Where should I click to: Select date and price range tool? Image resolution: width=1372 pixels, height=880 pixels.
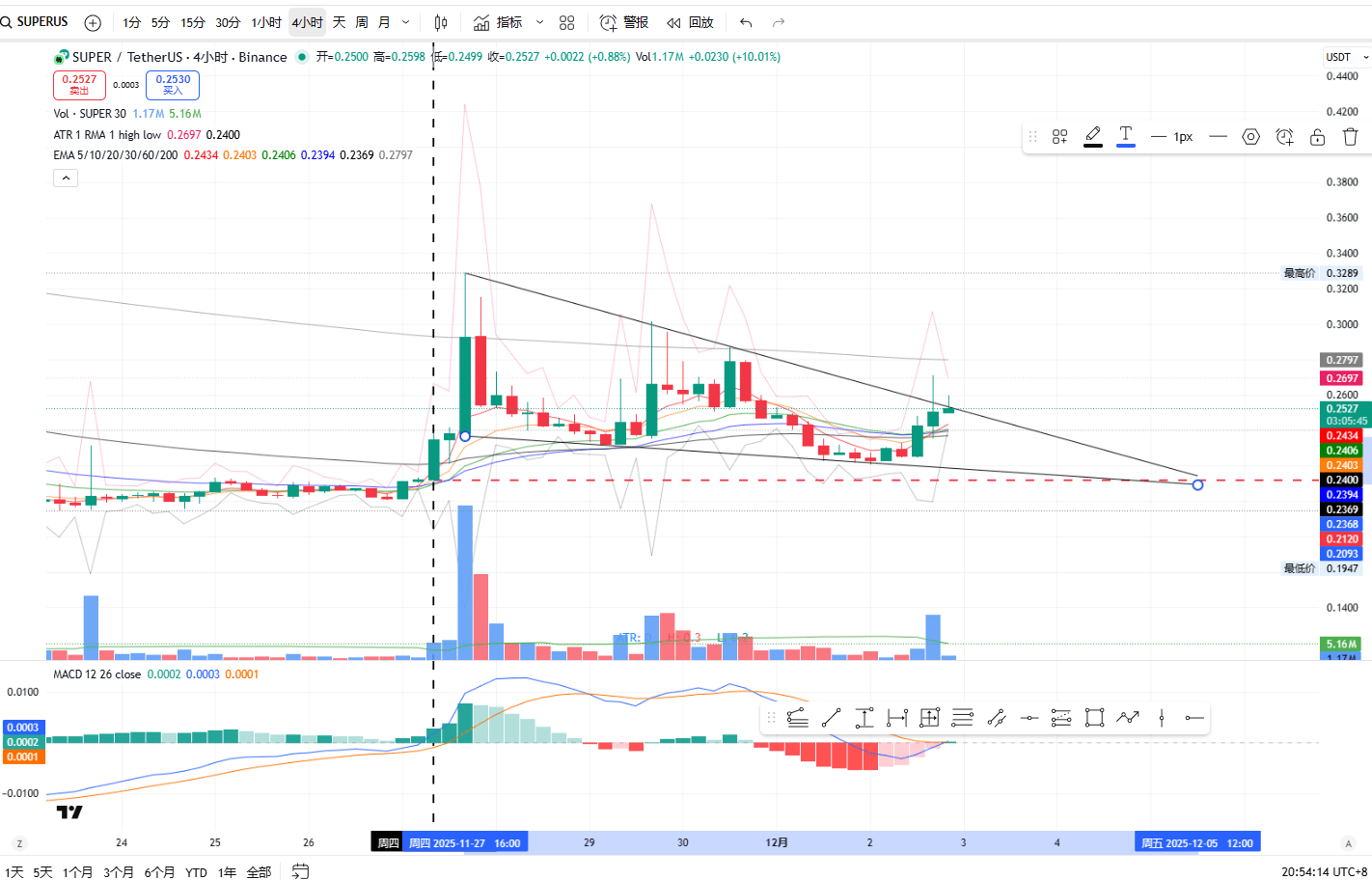pos(930,717)
